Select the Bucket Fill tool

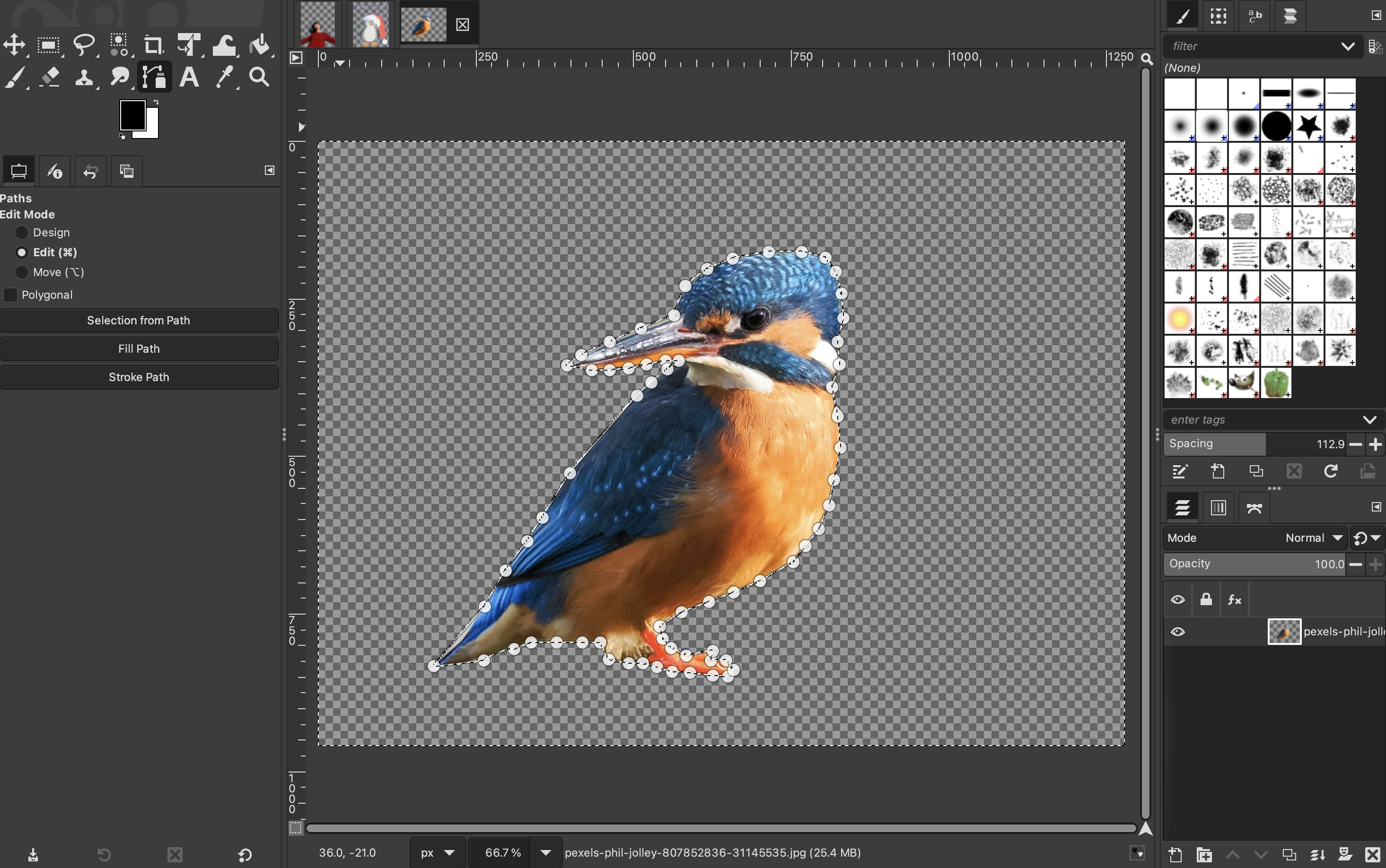coord(260,44)
